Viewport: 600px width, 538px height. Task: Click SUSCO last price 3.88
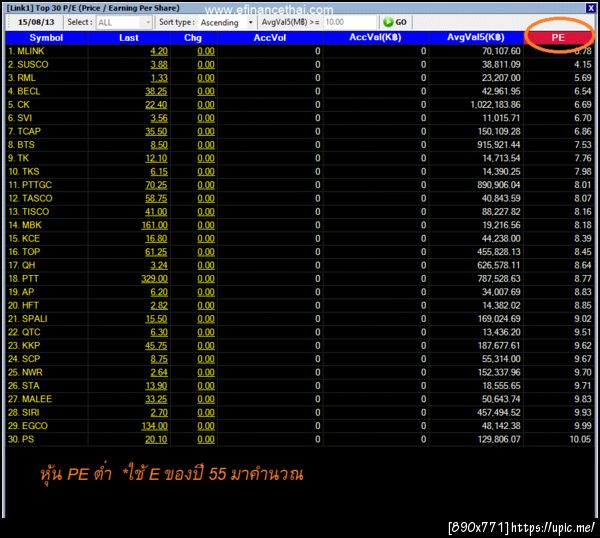click(x=159, y=65)
